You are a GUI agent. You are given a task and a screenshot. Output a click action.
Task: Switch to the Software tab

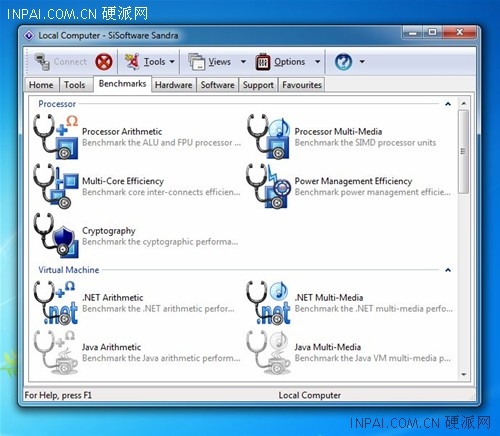[218, 85]
